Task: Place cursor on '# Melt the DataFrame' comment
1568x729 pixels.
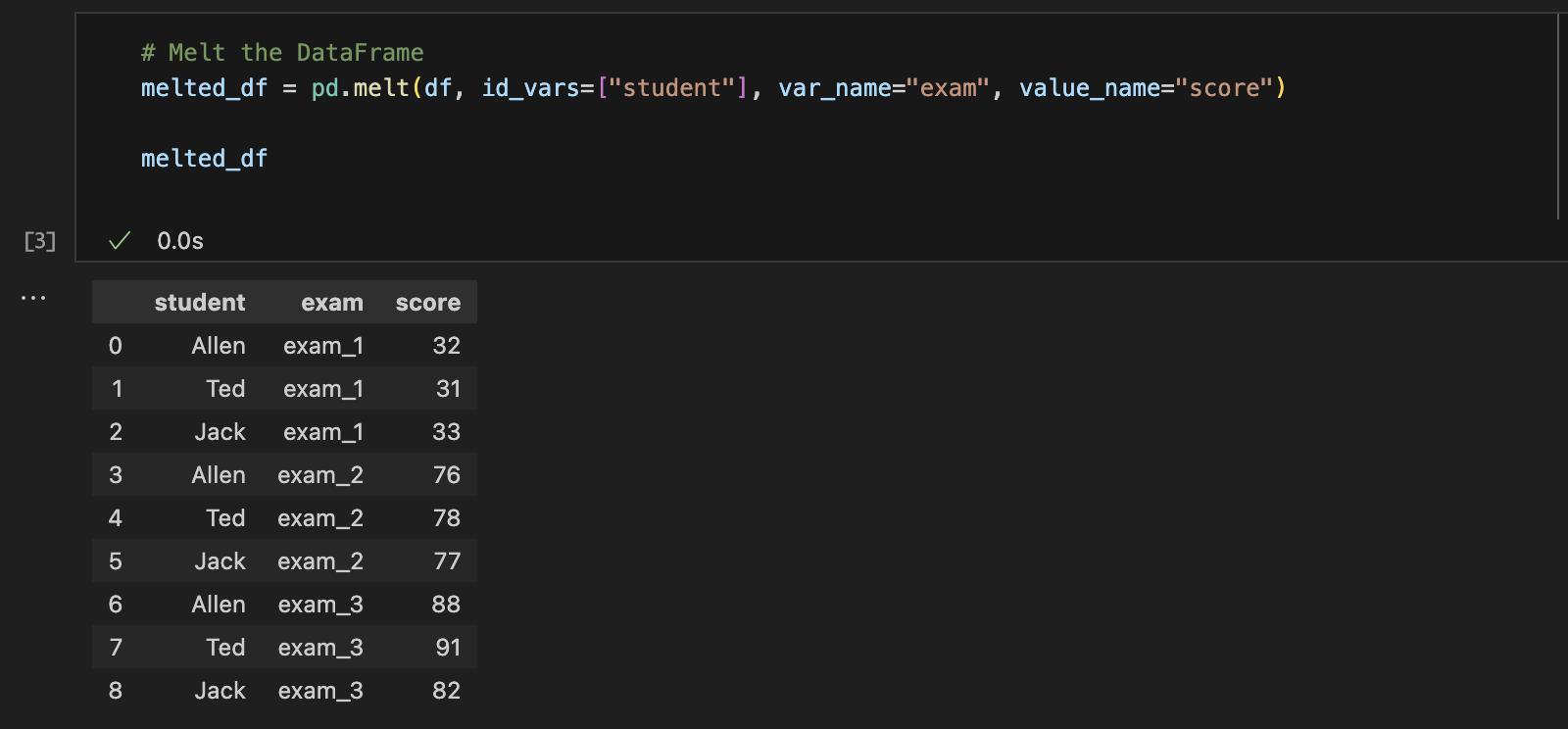Action: click(x=282, y=53)
